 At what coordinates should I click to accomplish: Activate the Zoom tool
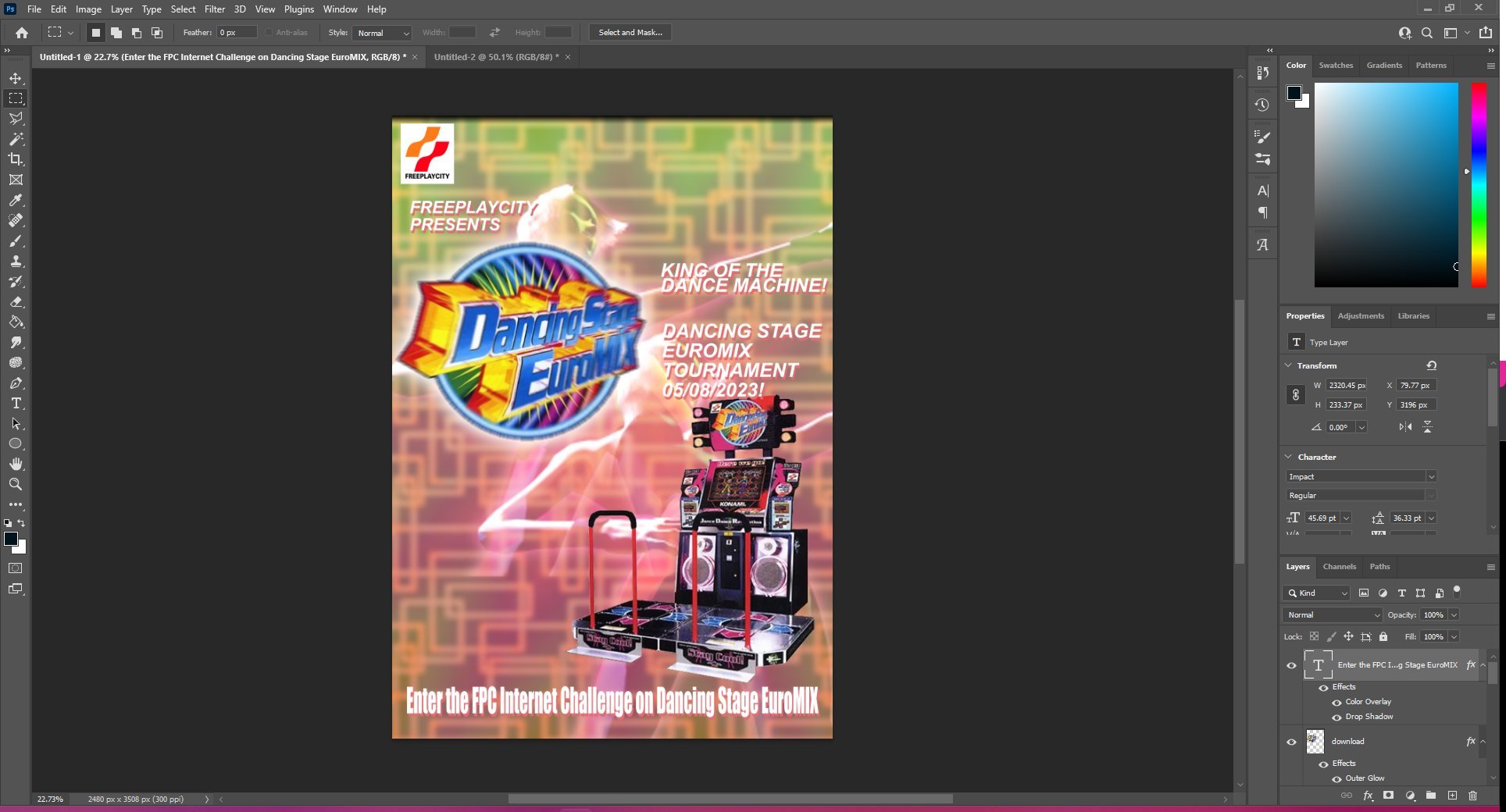click(x=16, y=484)
